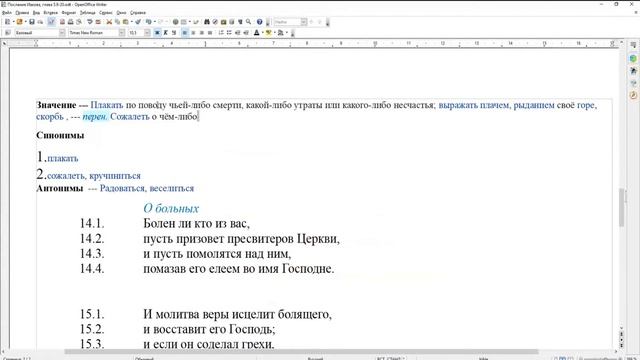
Task: Apply the Highlighting color marker
Action: pyautogui.click(x=269, y=33)
